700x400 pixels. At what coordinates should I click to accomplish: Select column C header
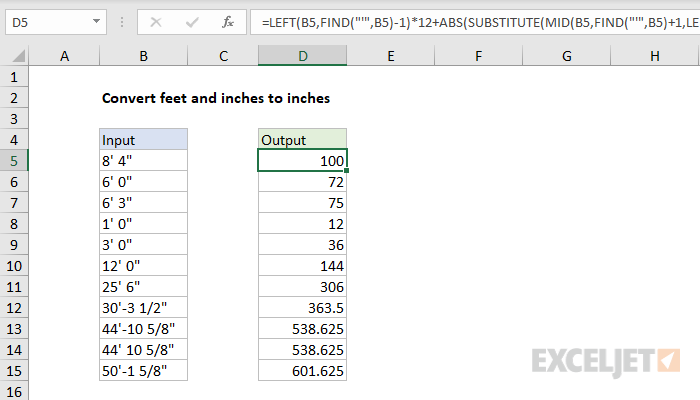[223, 56]
